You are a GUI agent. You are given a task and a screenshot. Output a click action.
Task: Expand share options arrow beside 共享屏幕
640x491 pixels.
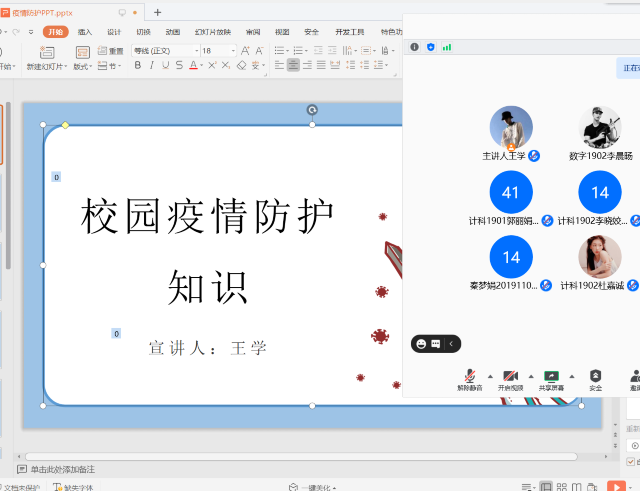point(572,376)
